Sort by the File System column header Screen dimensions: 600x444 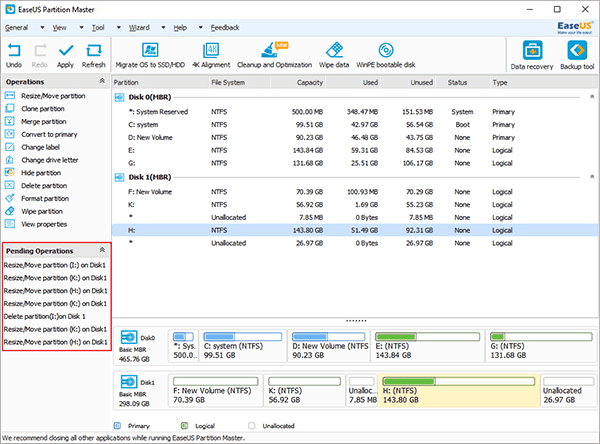tap(240, 82)
